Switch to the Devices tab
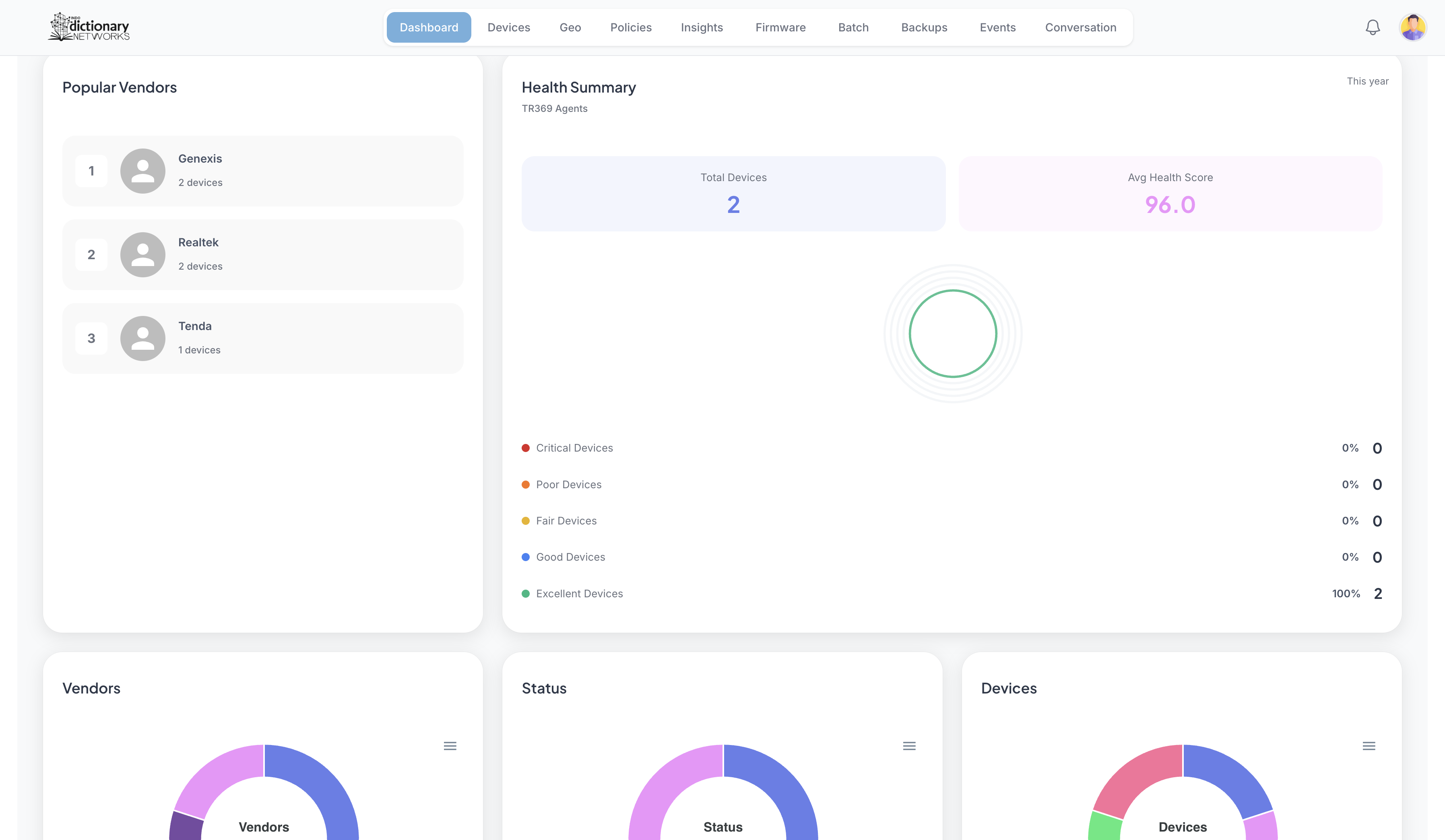 (x=509, y=27)
